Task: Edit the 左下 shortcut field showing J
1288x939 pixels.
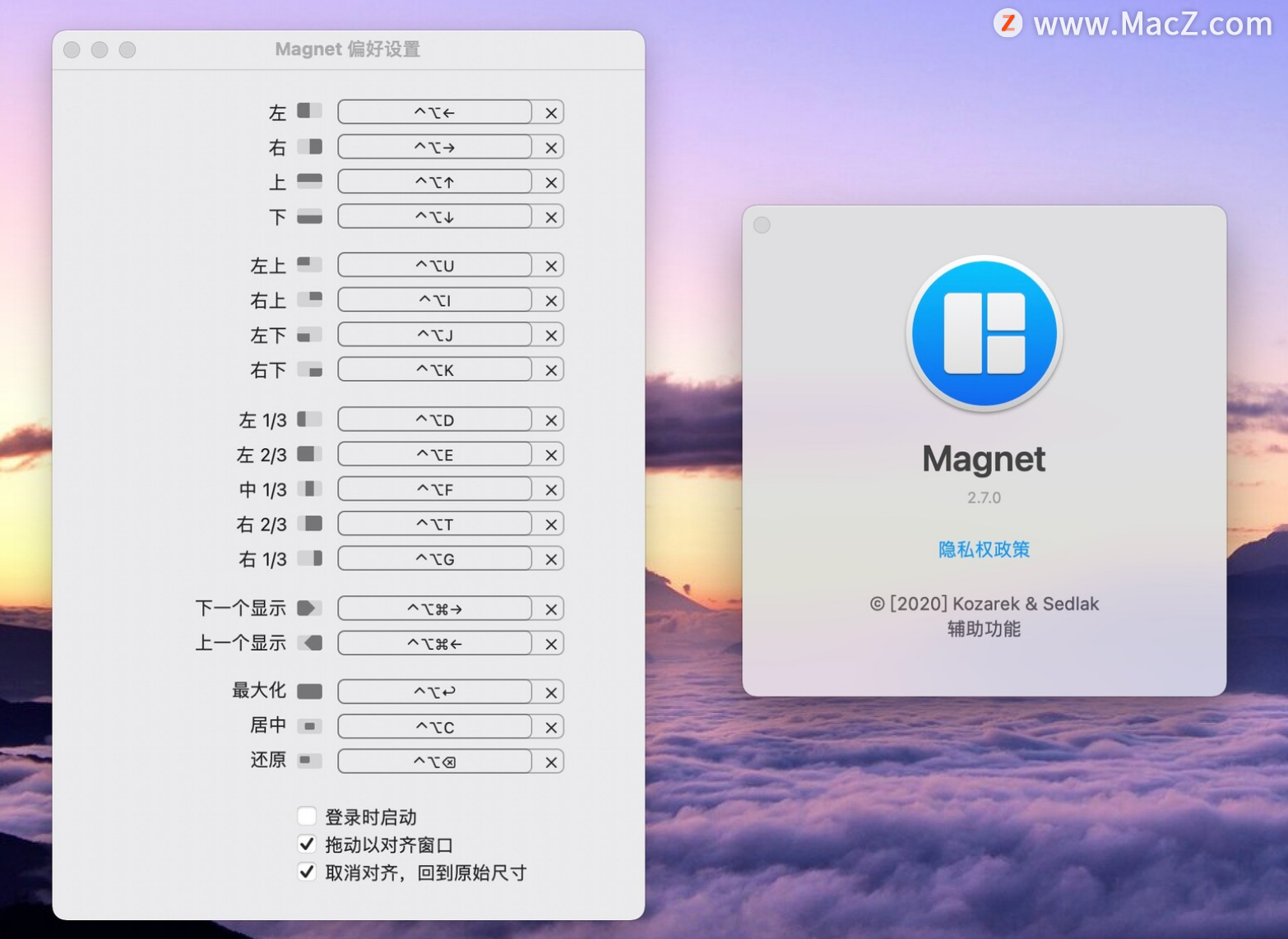Action: (434, 335)
